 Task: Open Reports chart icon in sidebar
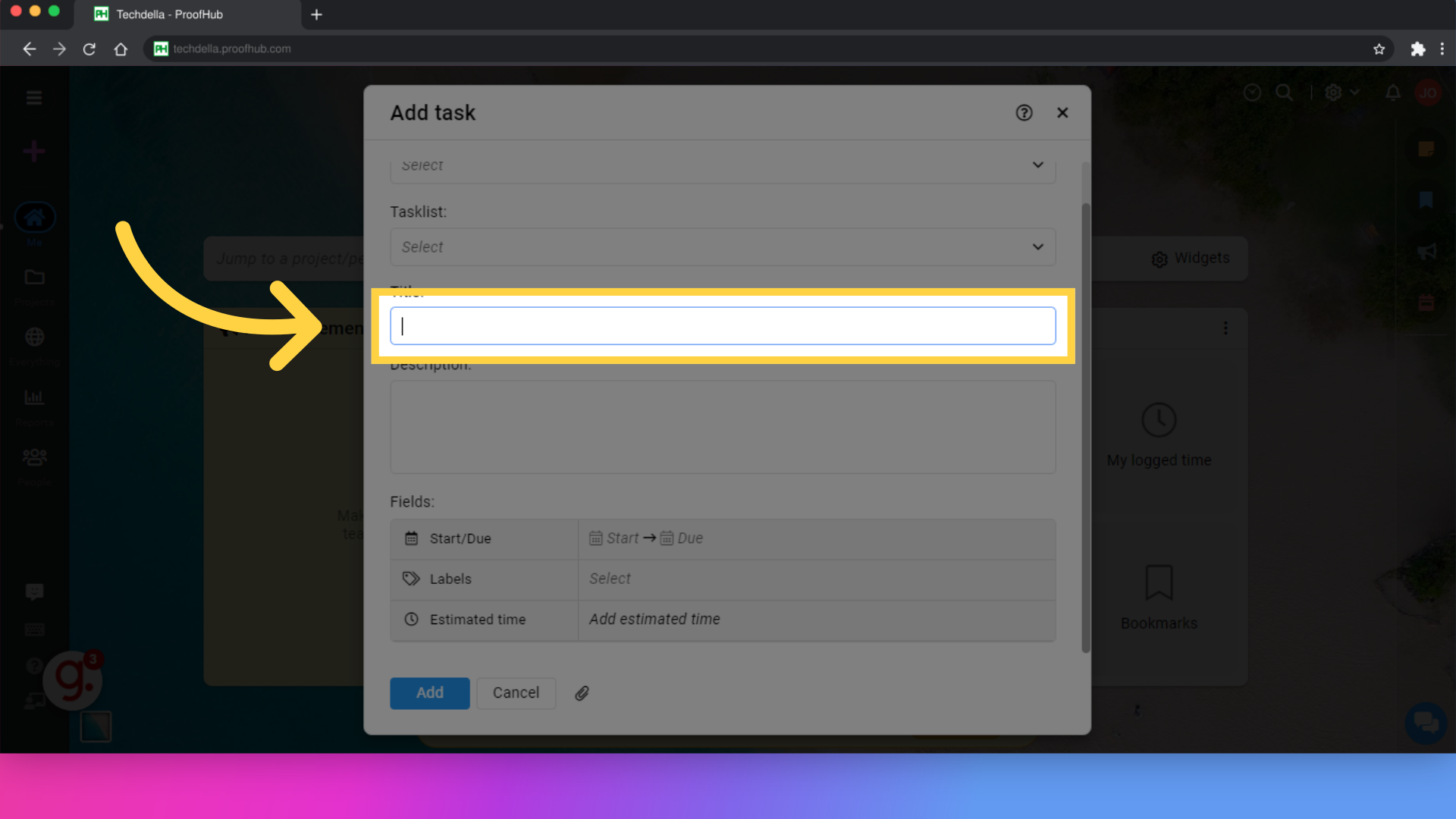34,397
